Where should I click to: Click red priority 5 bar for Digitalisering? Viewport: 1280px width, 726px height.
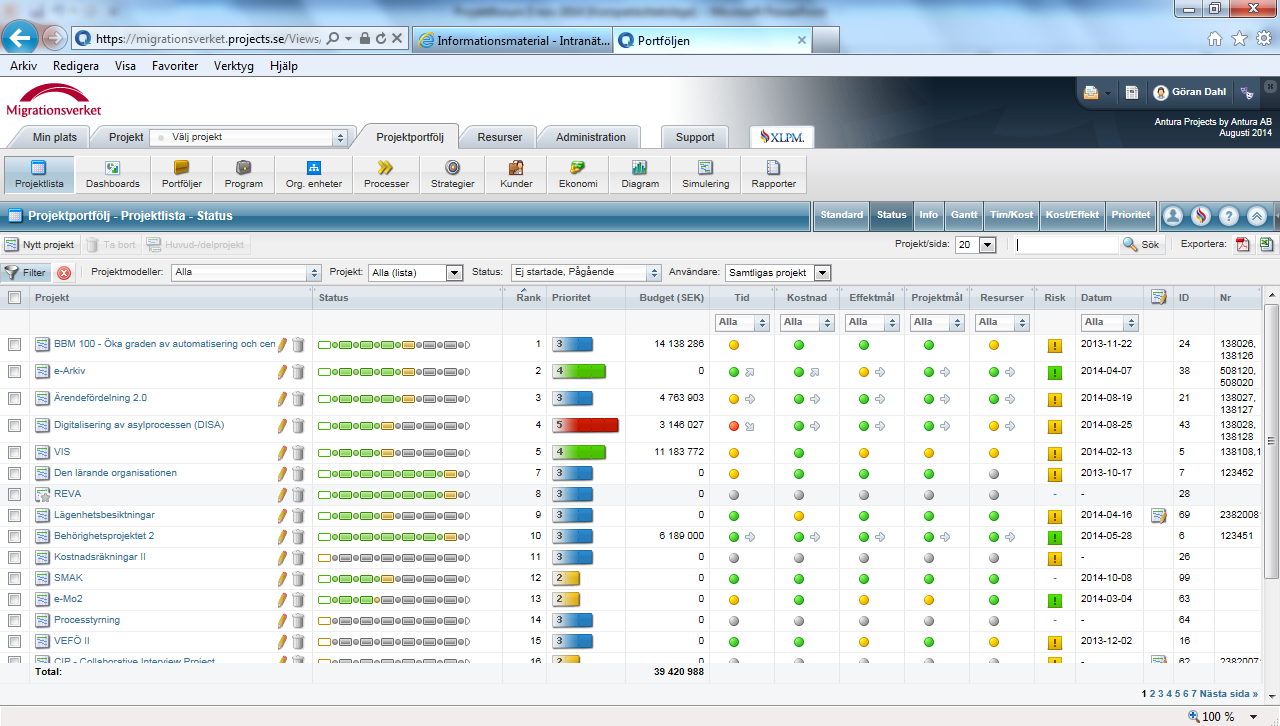click(586, 425)
